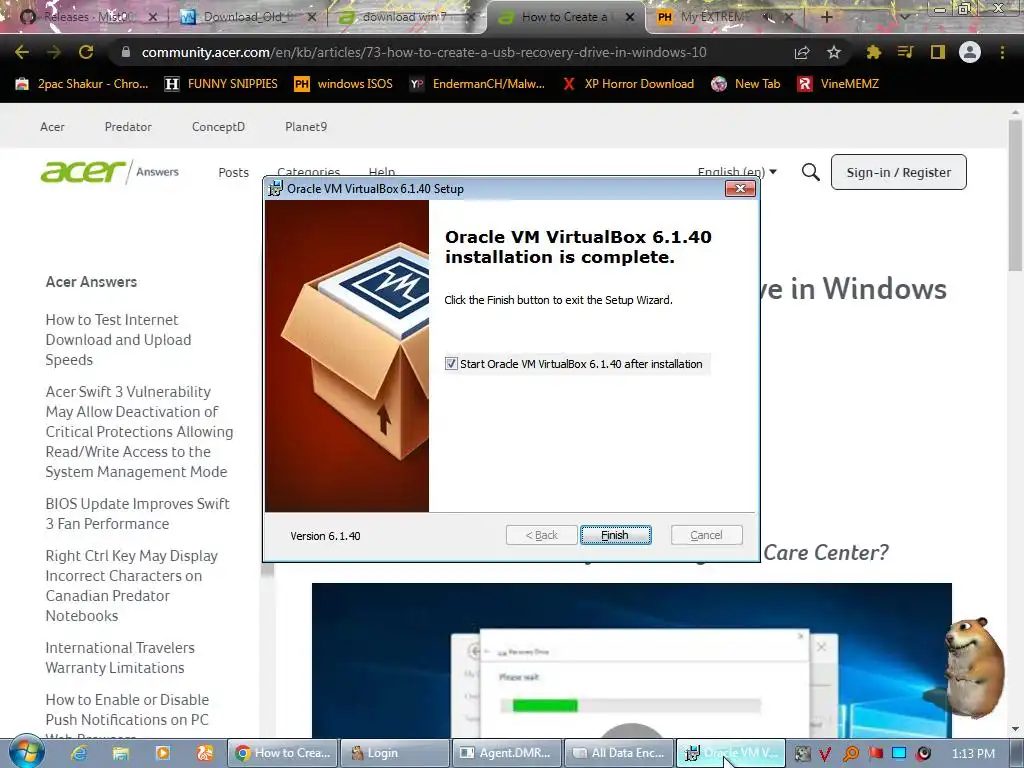Bookmark this page with the star icon

tap(834, 52)
